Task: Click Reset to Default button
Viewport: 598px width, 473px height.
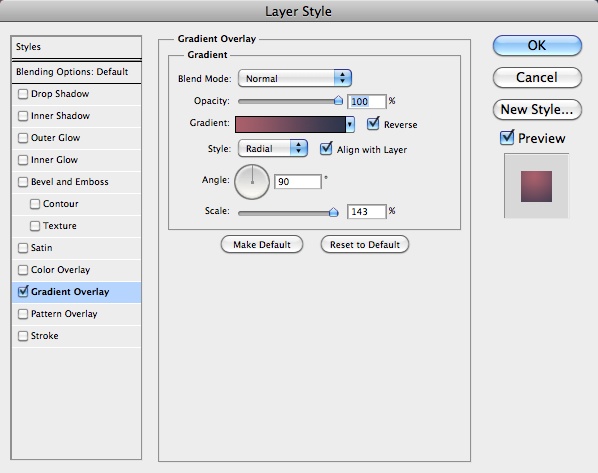Action: (365, 245)
